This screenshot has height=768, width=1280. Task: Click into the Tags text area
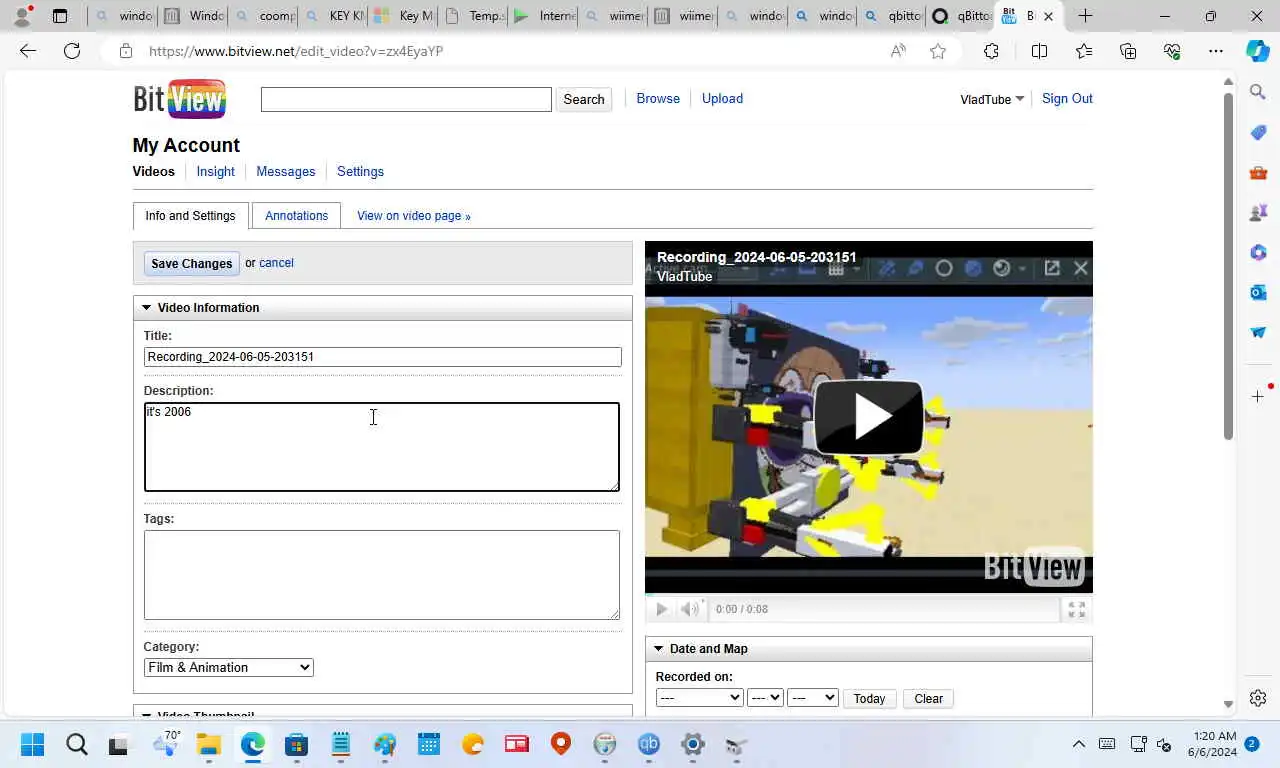pos(382,575)
